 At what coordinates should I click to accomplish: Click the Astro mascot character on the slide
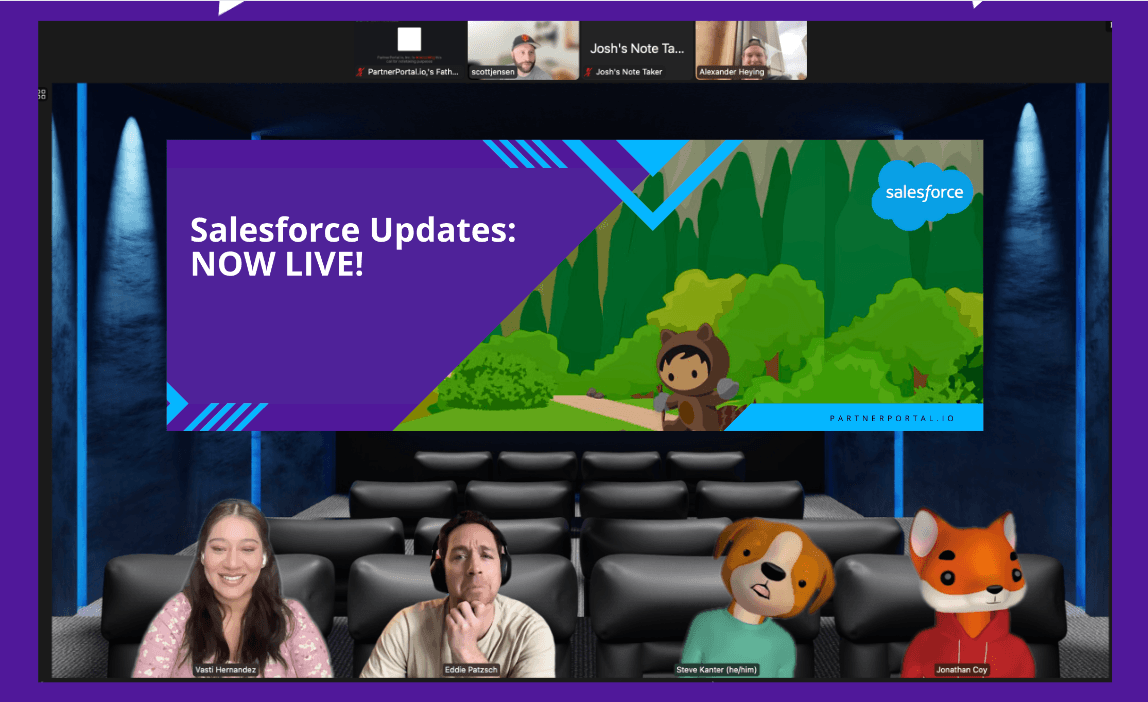click(x=693, y=378)
